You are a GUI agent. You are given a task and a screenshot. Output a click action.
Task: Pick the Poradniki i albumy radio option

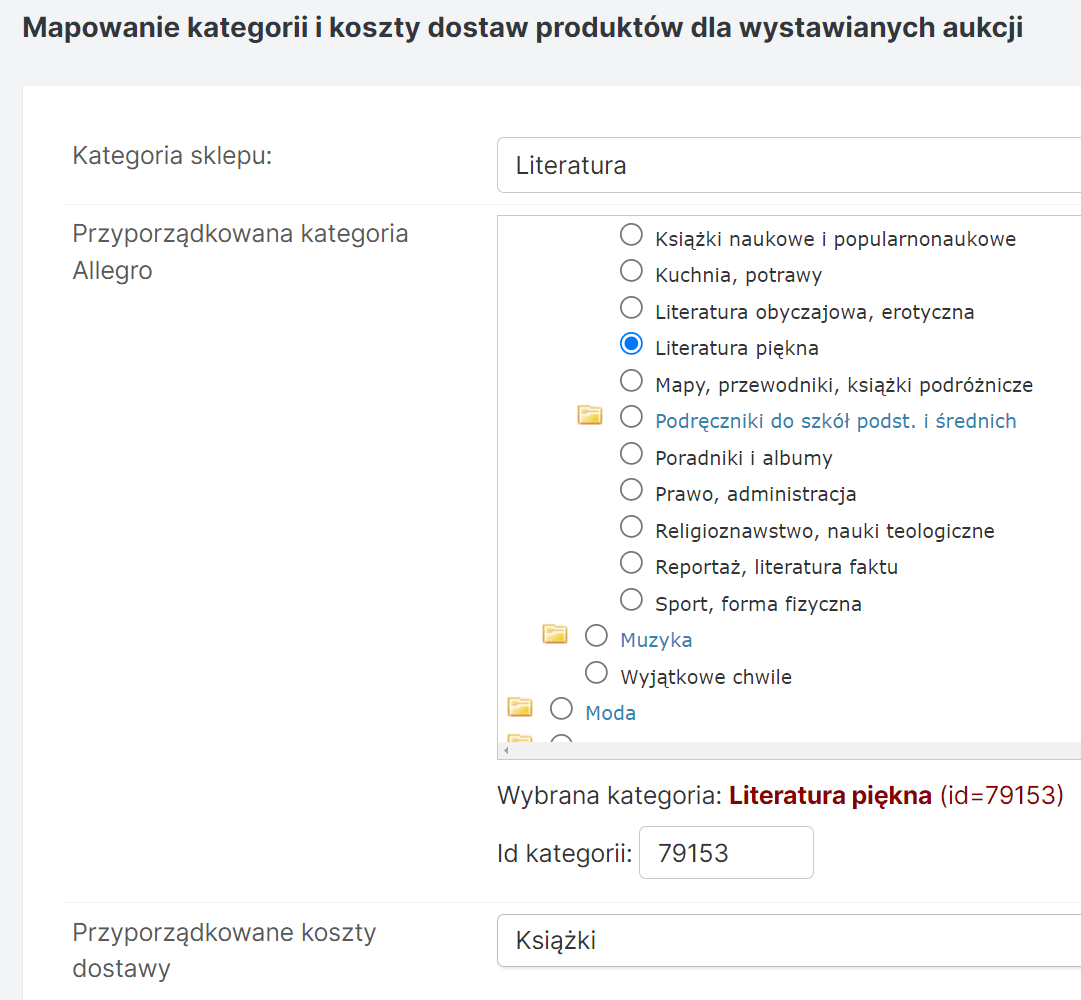[x=631, y=454]
